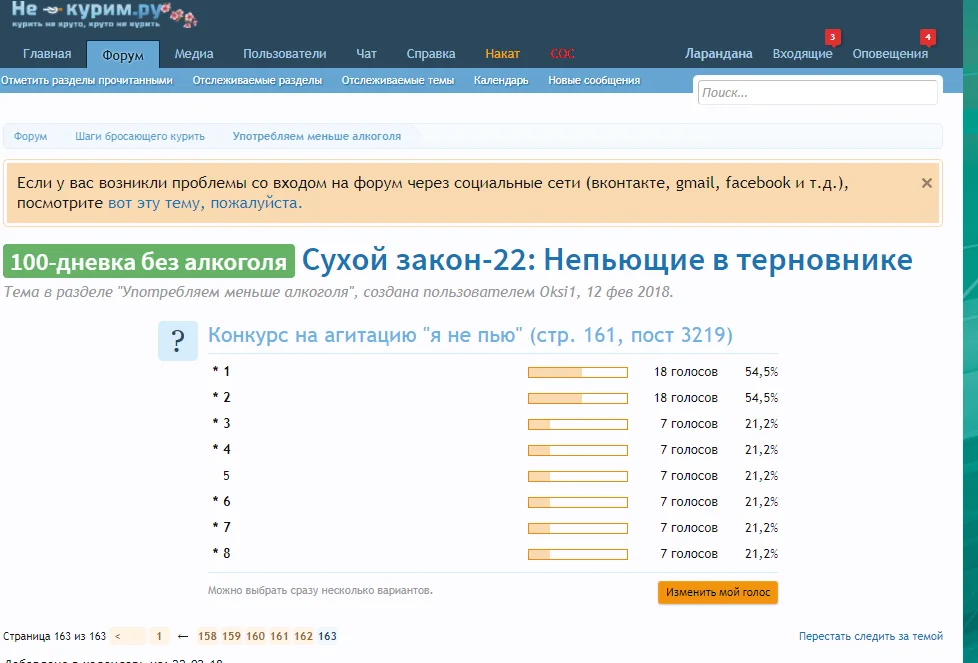This screenshot has height=663, width=978.
Task: Click the Шаги бросающего курить breadcrumb
Action: click(140, 136)
